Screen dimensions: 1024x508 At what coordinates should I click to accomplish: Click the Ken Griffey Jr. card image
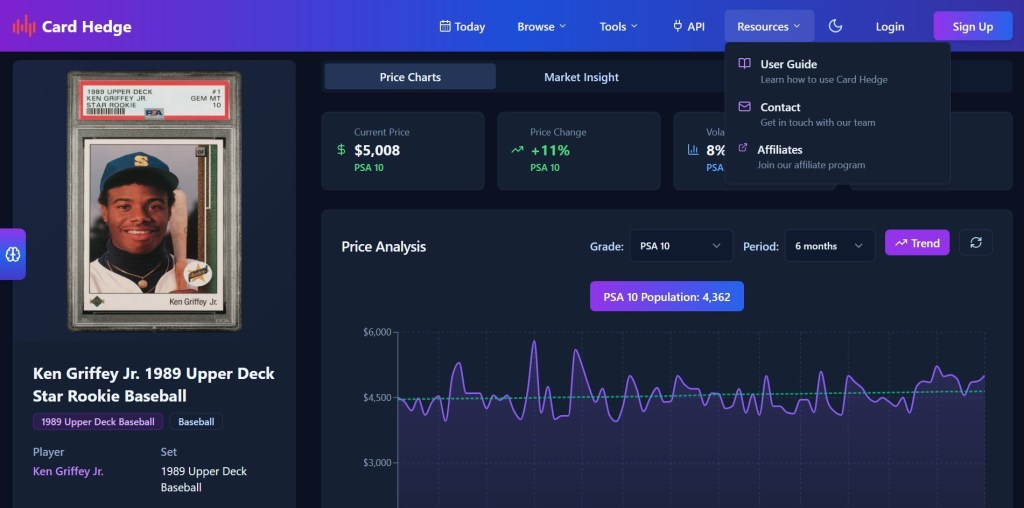tap(154, 201)
